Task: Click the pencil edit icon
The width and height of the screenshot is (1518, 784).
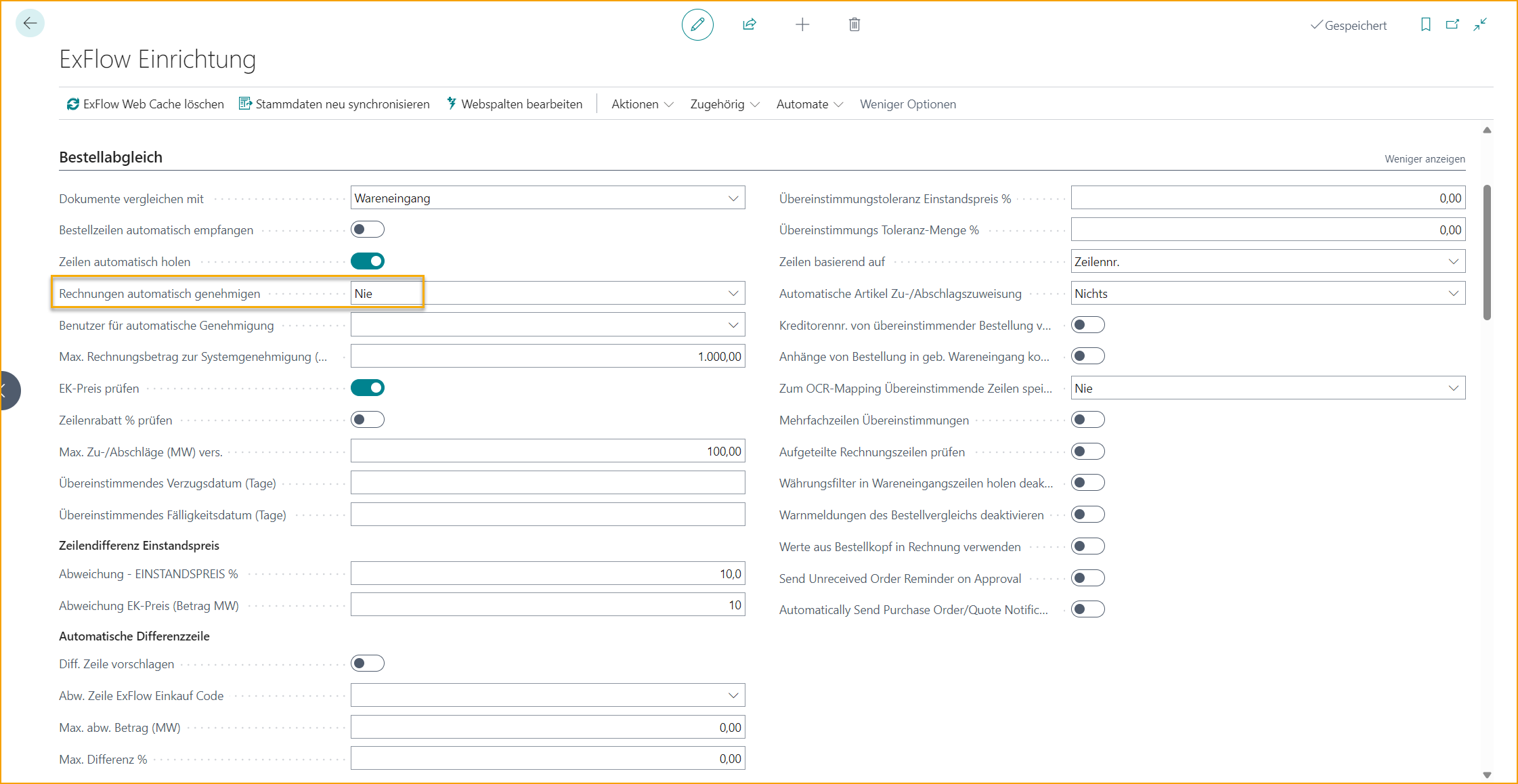Action: coord(697,25)
